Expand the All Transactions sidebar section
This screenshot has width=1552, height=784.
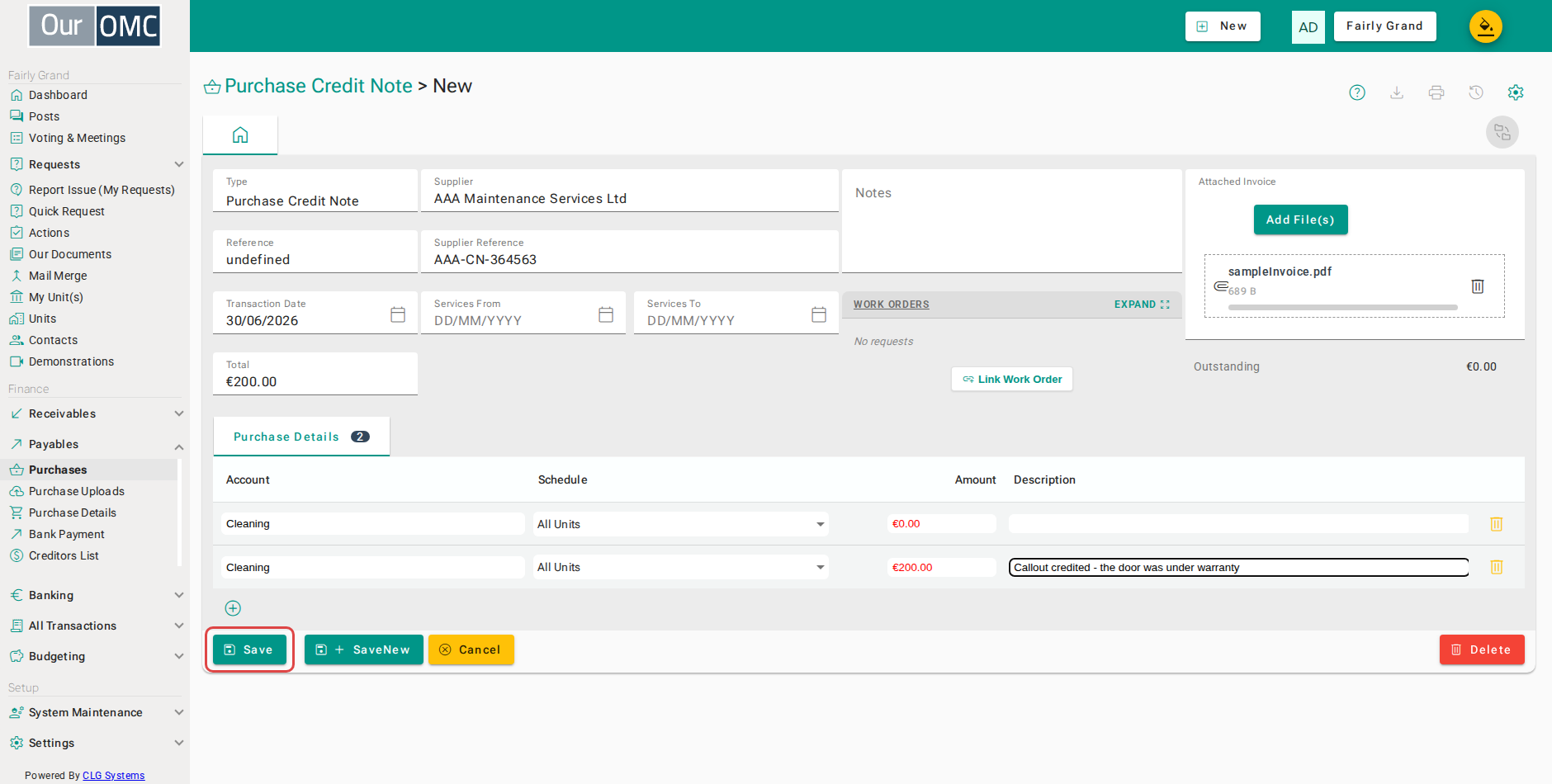(179, 626)
